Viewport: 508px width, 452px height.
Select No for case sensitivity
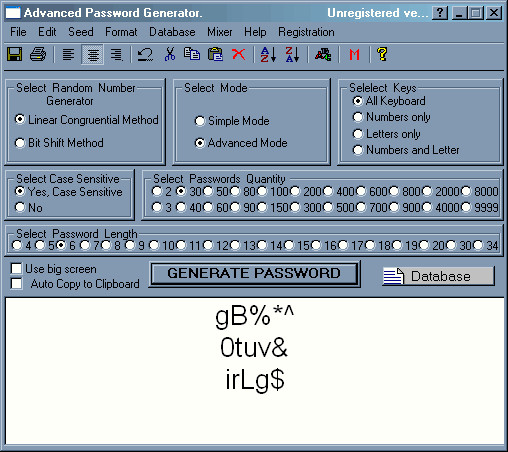point(20,207)
